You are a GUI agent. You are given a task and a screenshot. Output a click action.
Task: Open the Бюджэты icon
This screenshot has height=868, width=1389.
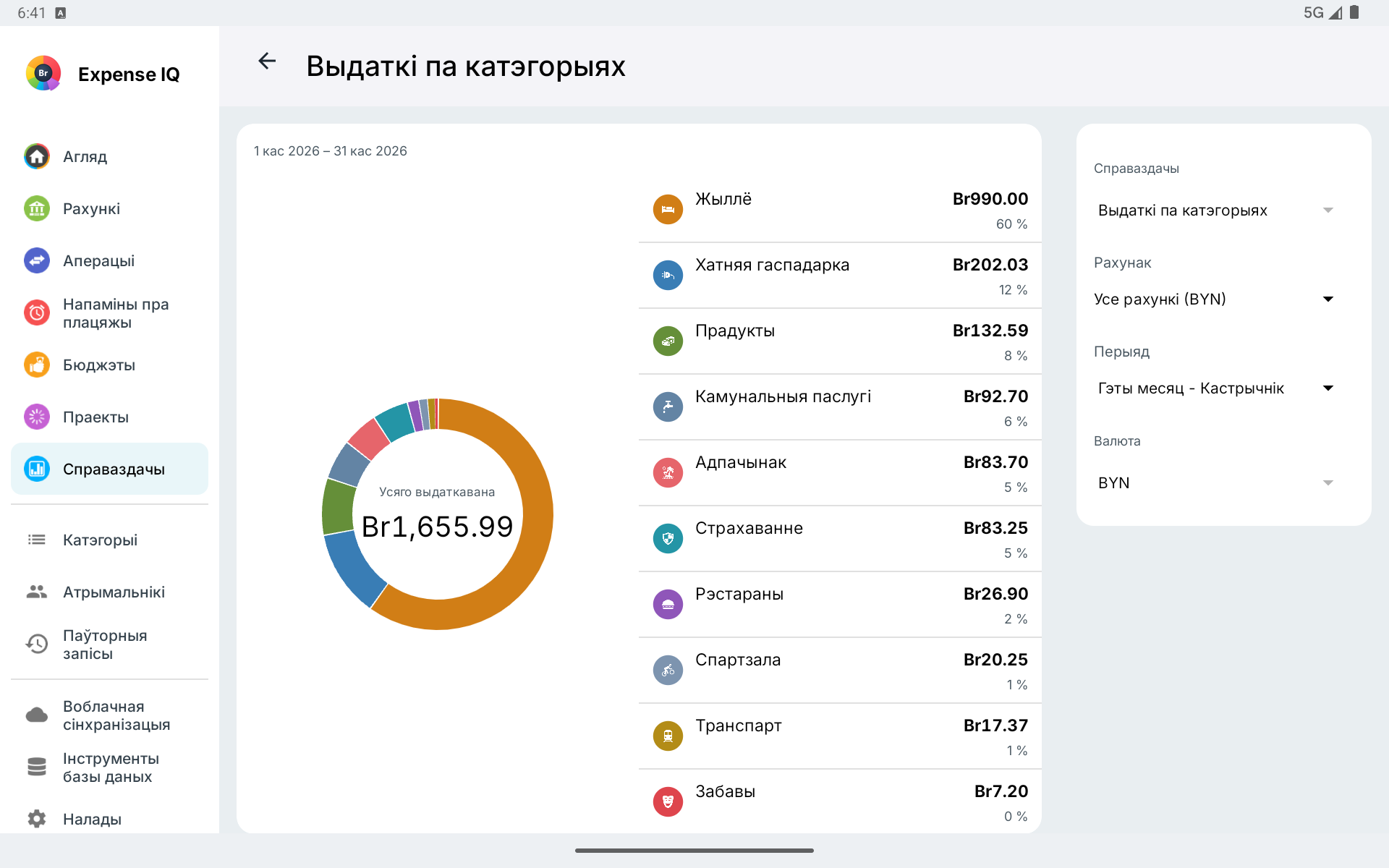[37, 365]
